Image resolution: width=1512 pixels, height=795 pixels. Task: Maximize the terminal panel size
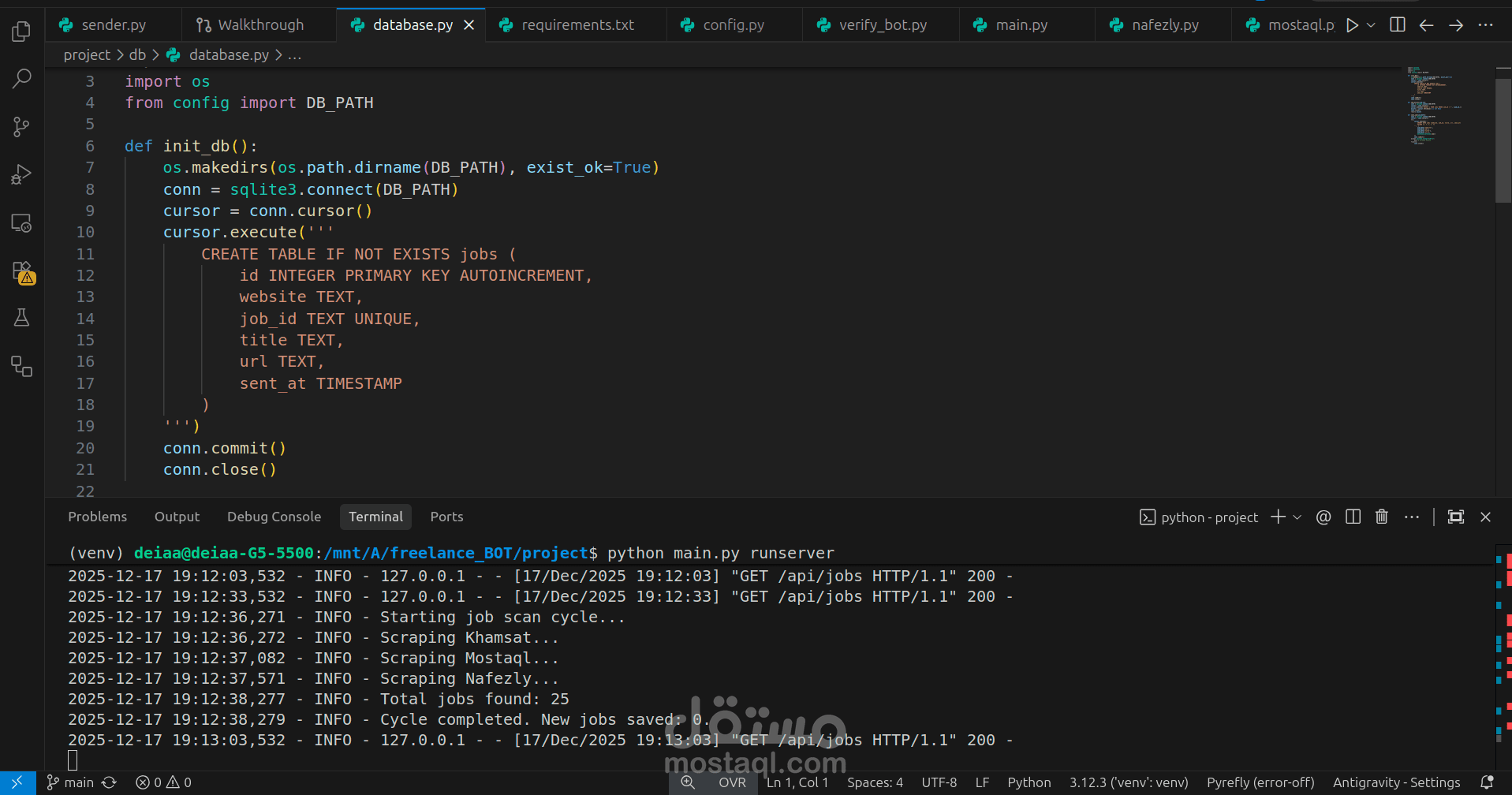tap(1456, 517)
